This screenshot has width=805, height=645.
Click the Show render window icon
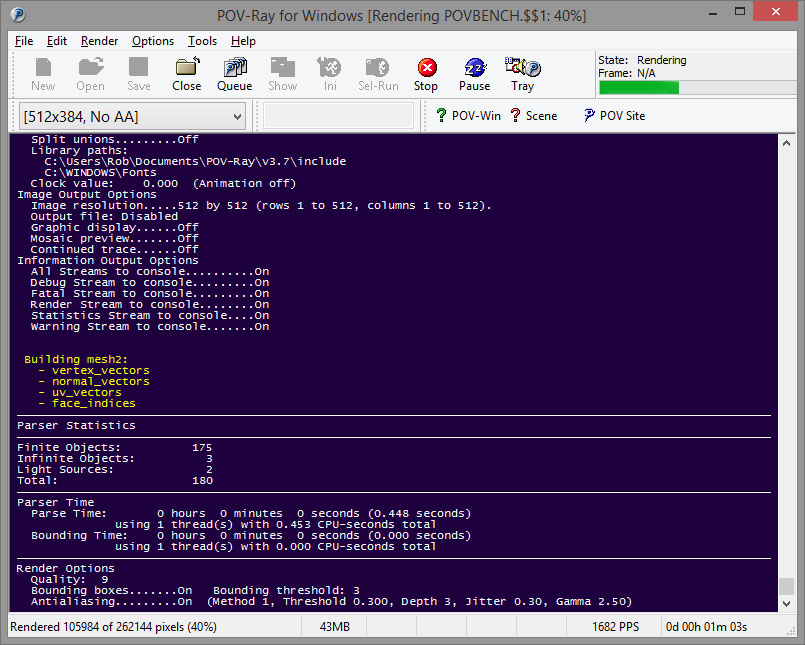pyautogui.click(x=282, y=74)
